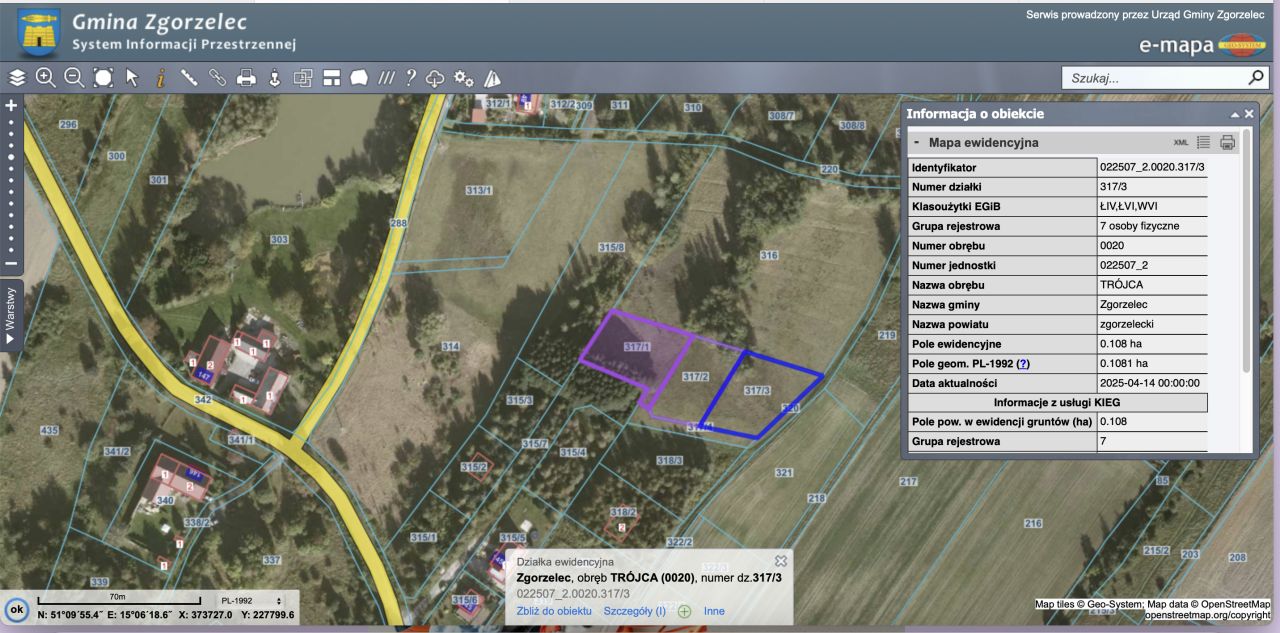Click parcel 317/3 outlined in blue
The width and height of the screenshot is (1280, 633).
[x=760, y=395]
